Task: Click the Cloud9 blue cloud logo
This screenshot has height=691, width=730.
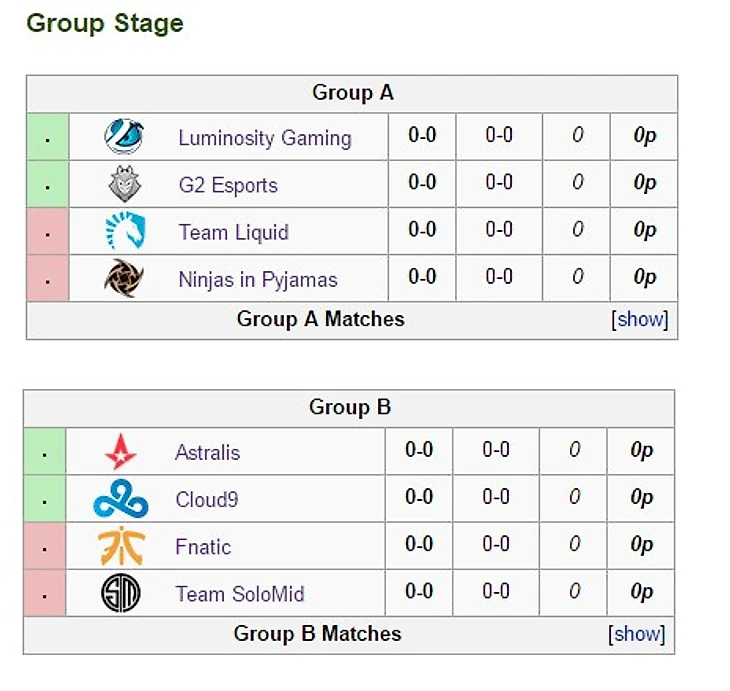Action: [121, 499]
